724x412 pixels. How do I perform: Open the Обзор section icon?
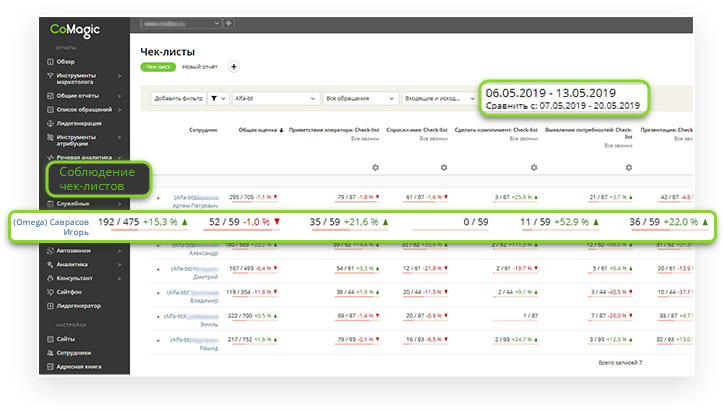[50, 61]
